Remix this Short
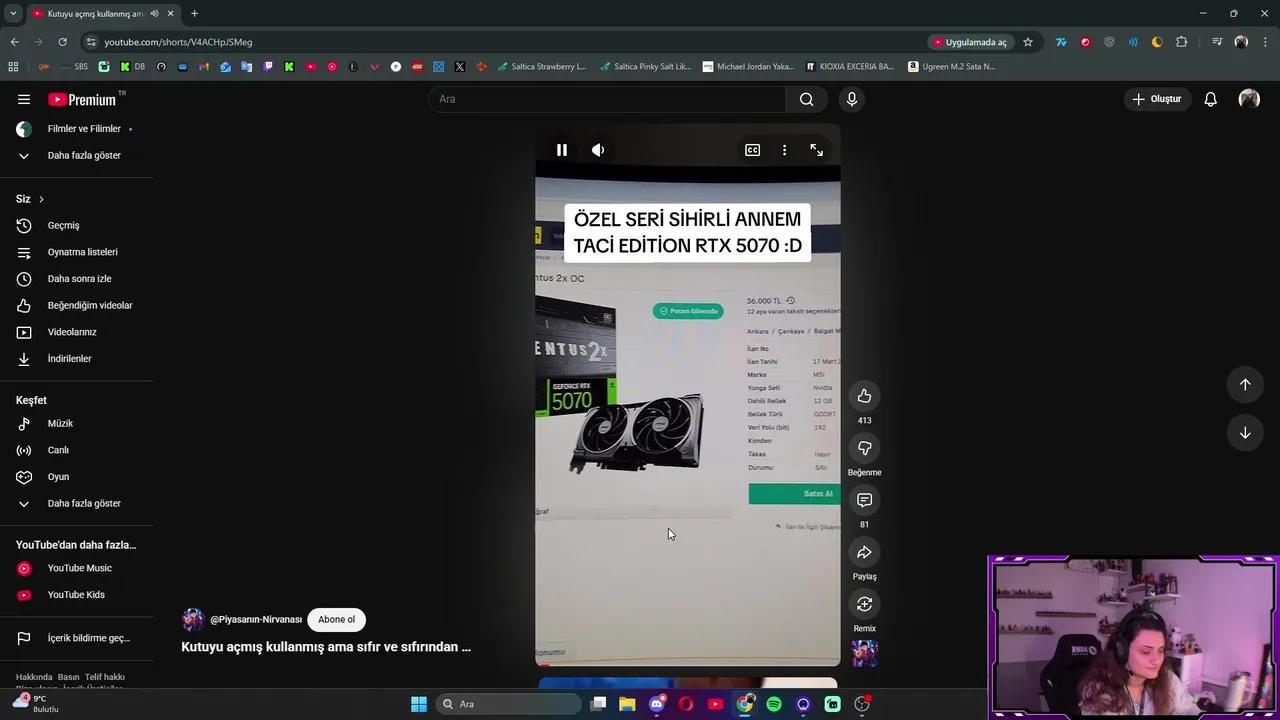 864,604
